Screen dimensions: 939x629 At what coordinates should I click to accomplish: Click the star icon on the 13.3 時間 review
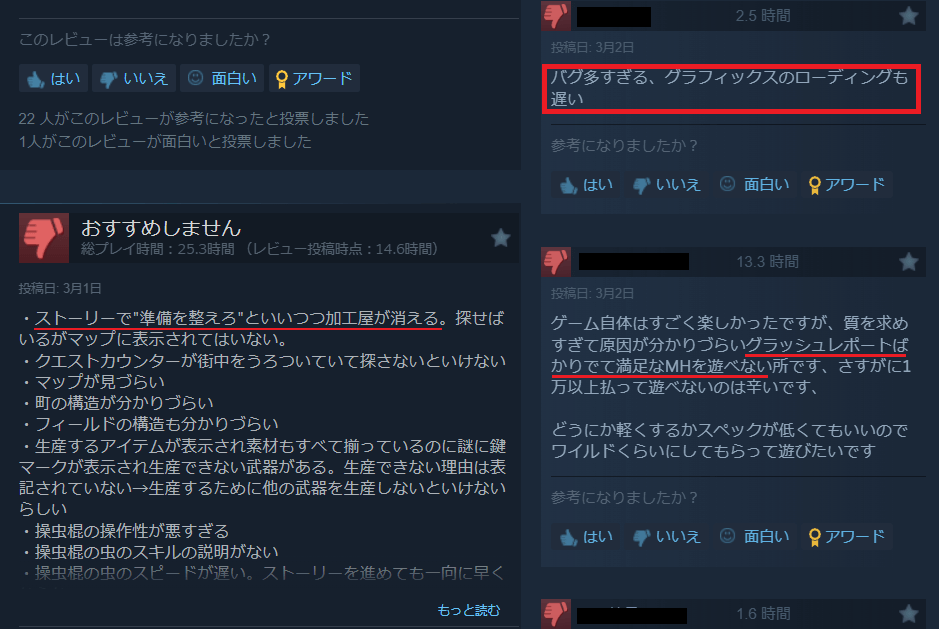click(908, 262)
